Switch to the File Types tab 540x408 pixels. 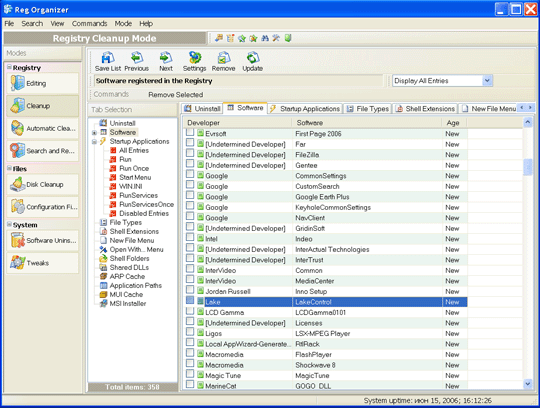click(368, 109)
